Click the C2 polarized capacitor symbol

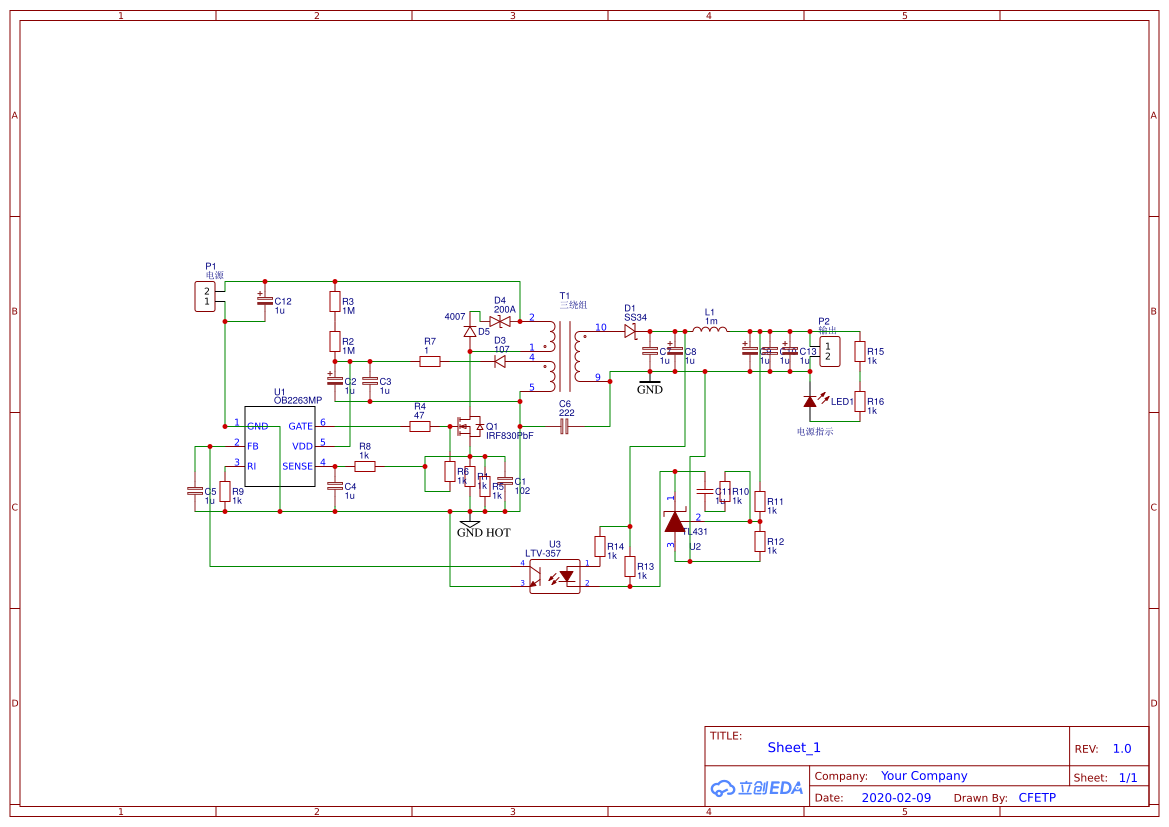(x=335, y=380)
